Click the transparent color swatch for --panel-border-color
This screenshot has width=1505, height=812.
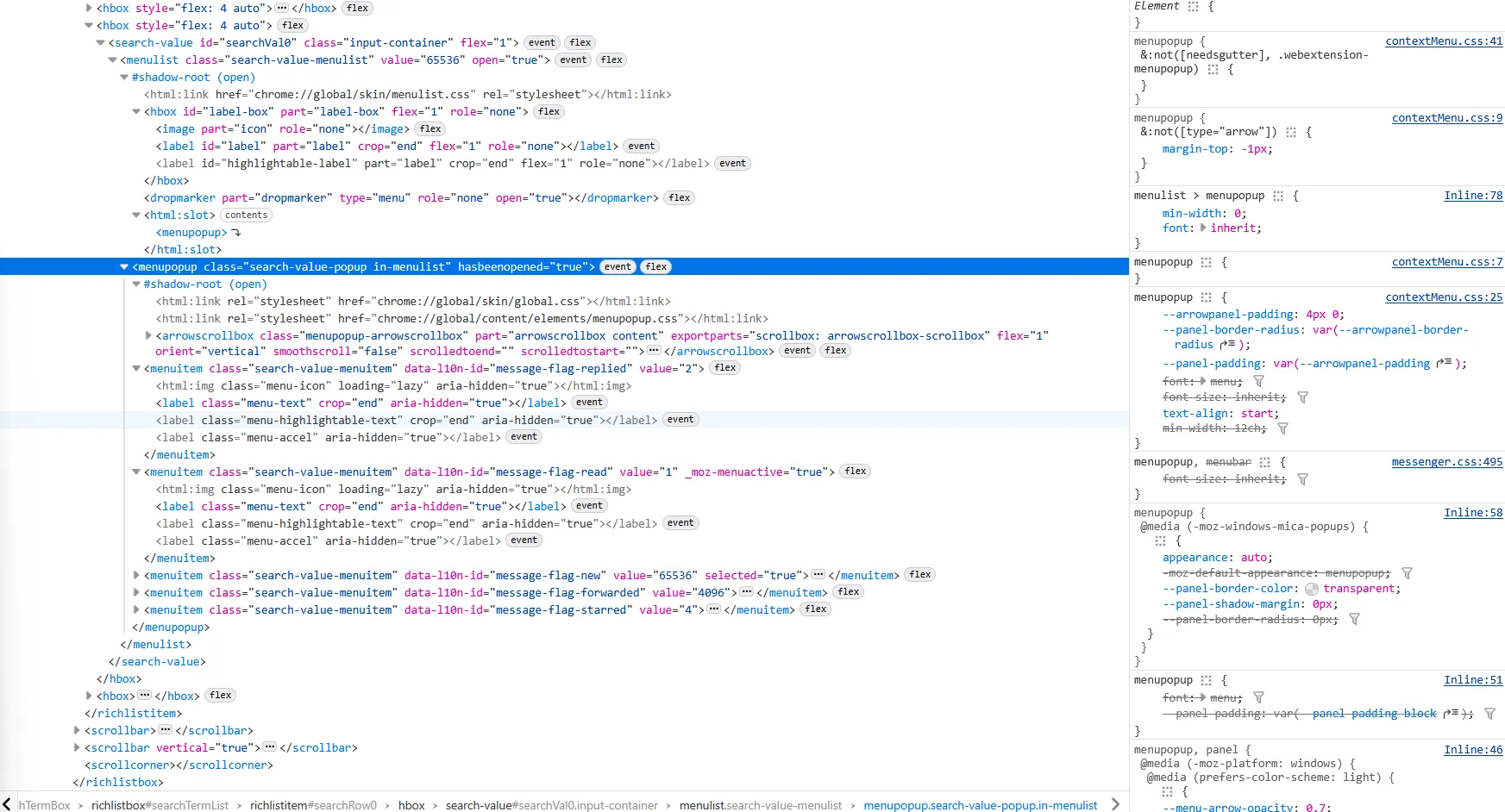click(x=1312, y=590)
